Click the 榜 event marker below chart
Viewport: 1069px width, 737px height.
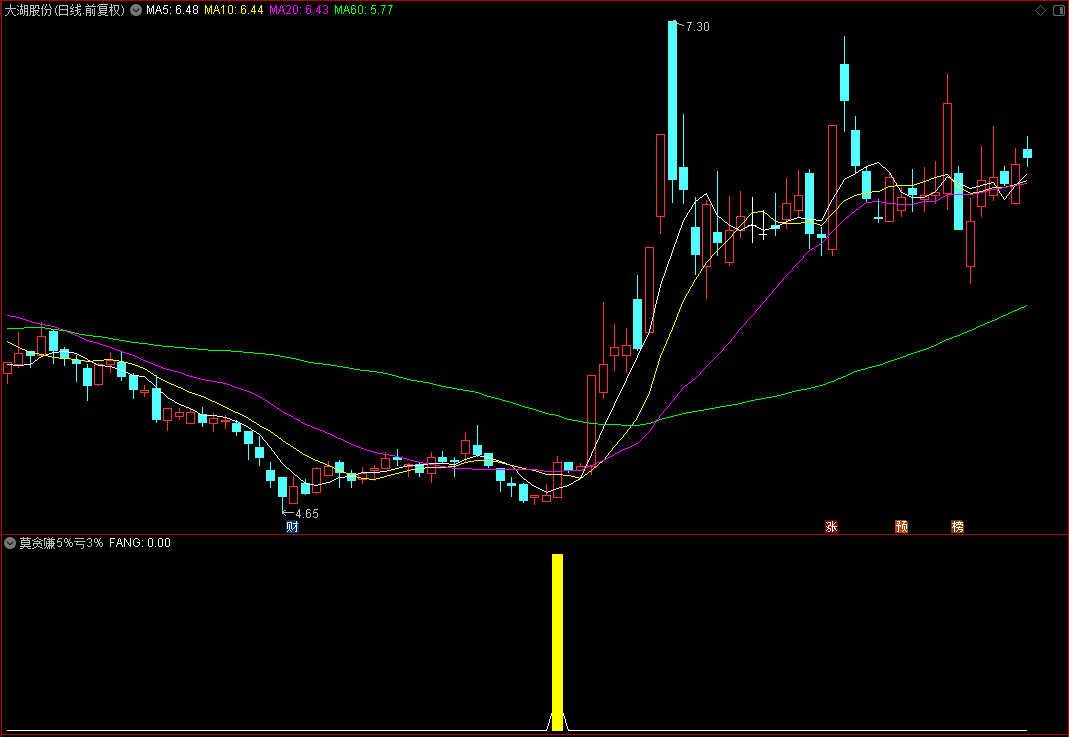(957, 526)
